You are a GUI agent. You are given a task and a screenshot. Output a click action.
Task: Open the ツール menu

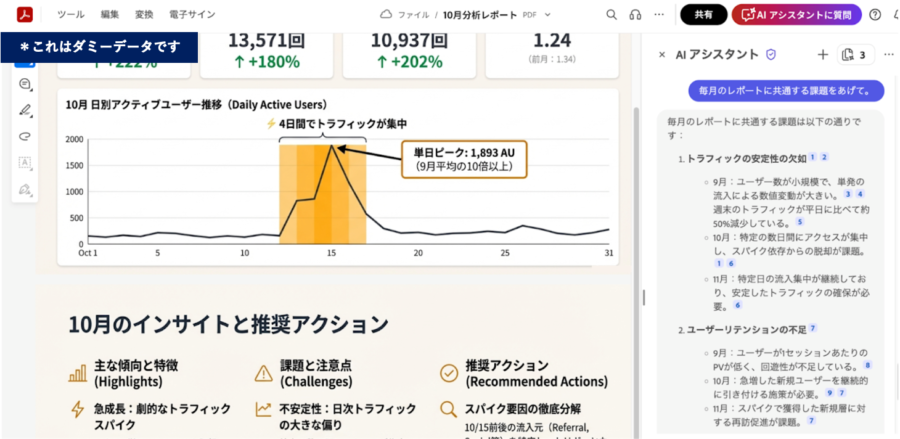[71, 15]
